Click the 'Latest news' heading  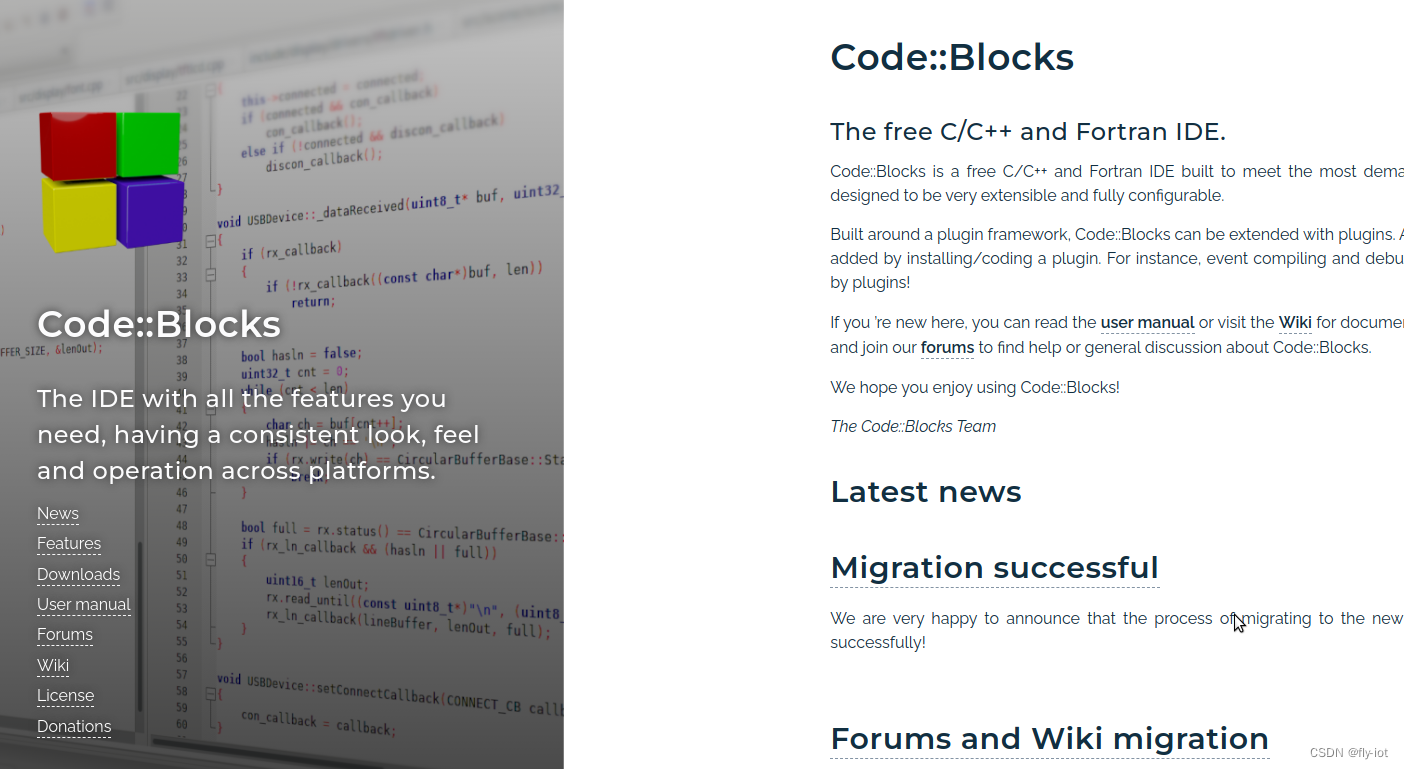tap(926, 492)
